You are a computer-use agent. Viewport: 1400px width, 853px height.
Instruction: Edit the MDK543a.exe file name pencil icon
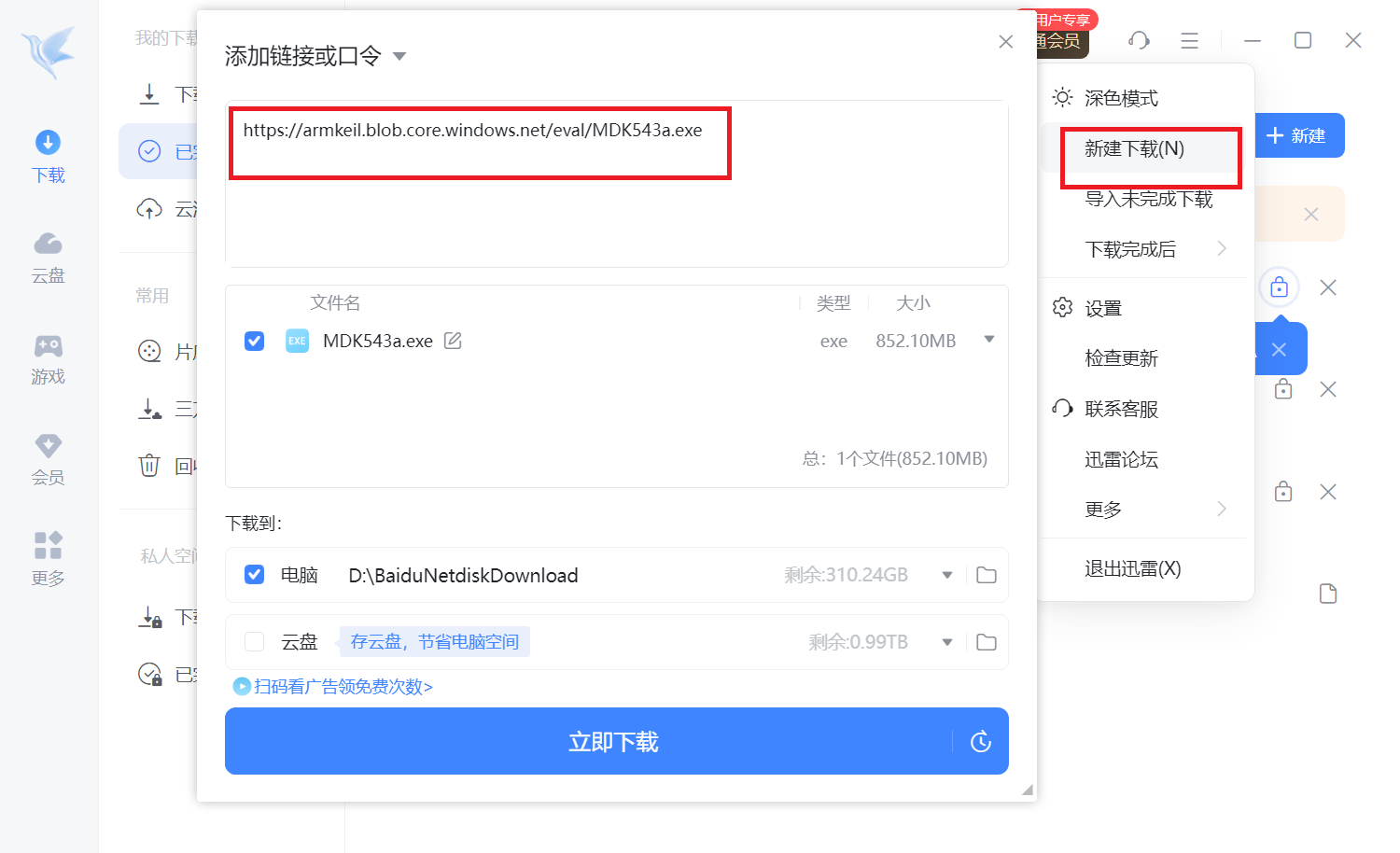(x=453, y=341)
